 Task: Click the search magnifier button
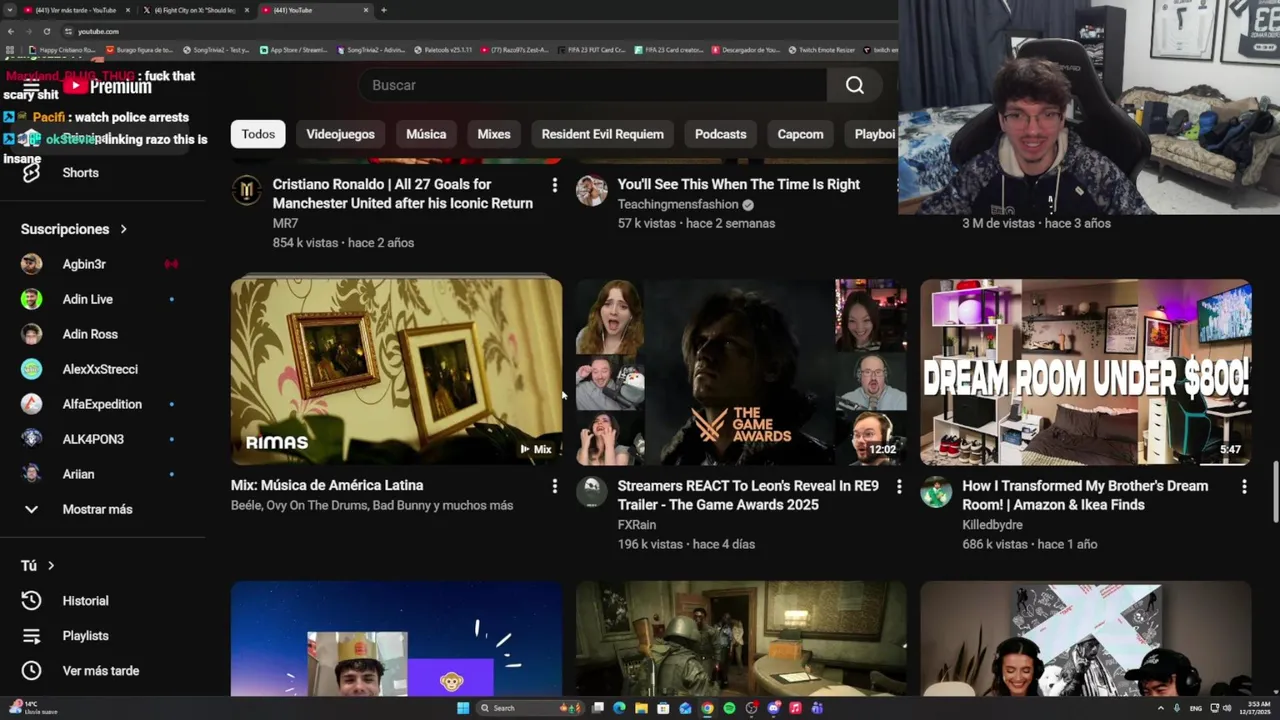pyautogui.click(x=855, y=85)
